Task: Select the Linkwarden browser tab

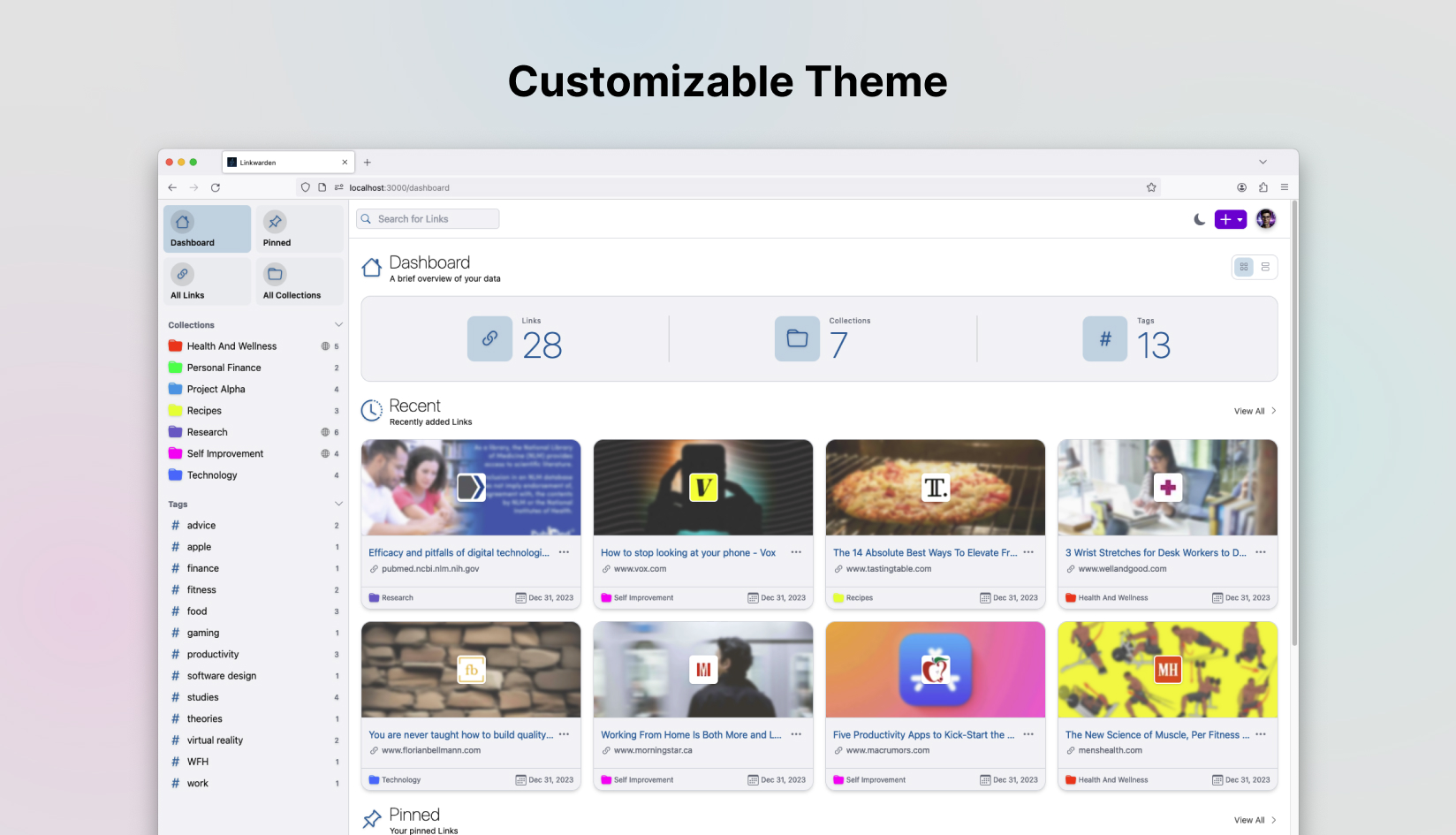Action: 288,163
